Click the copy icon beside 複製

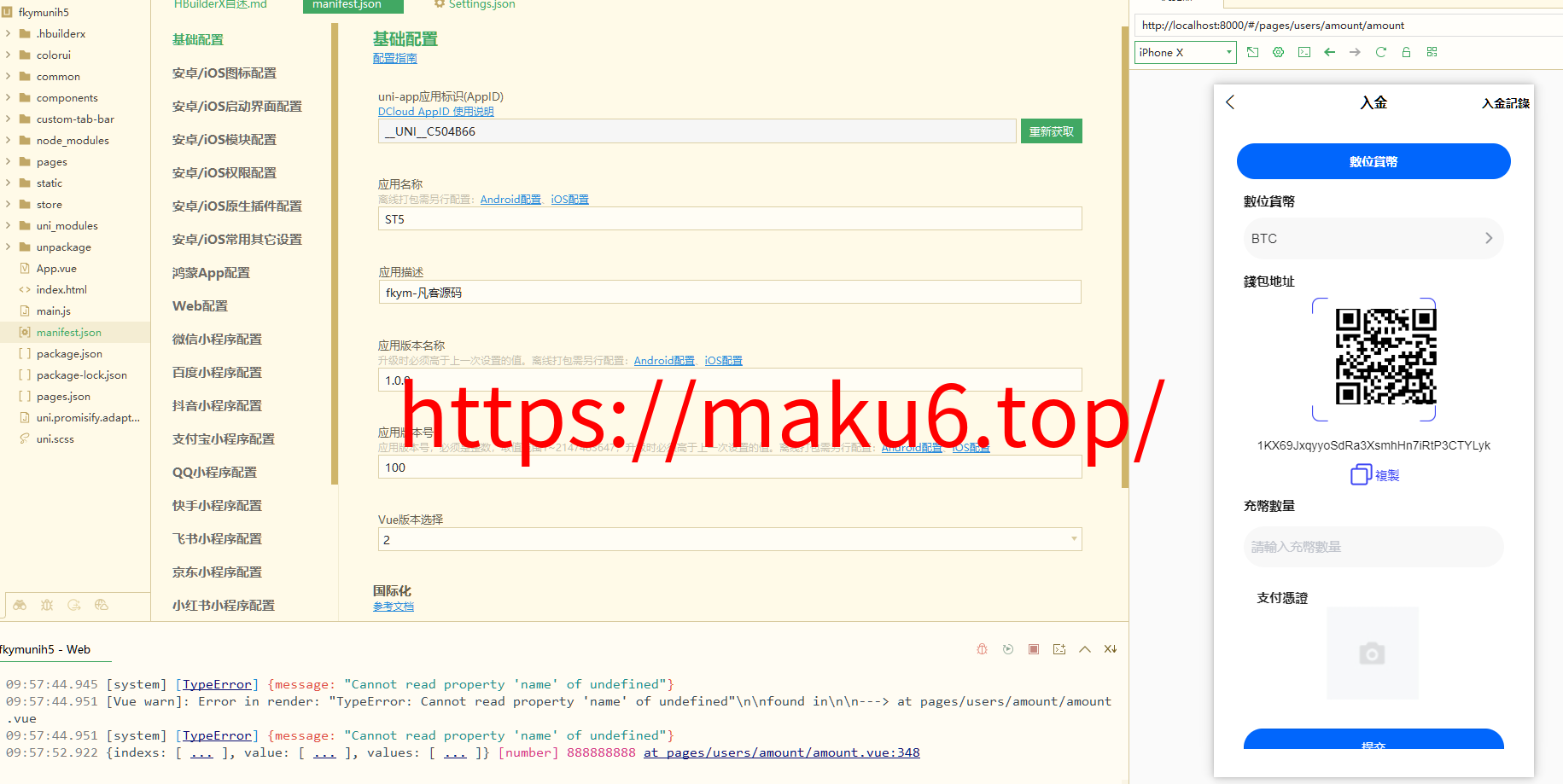click(1361, 474)
